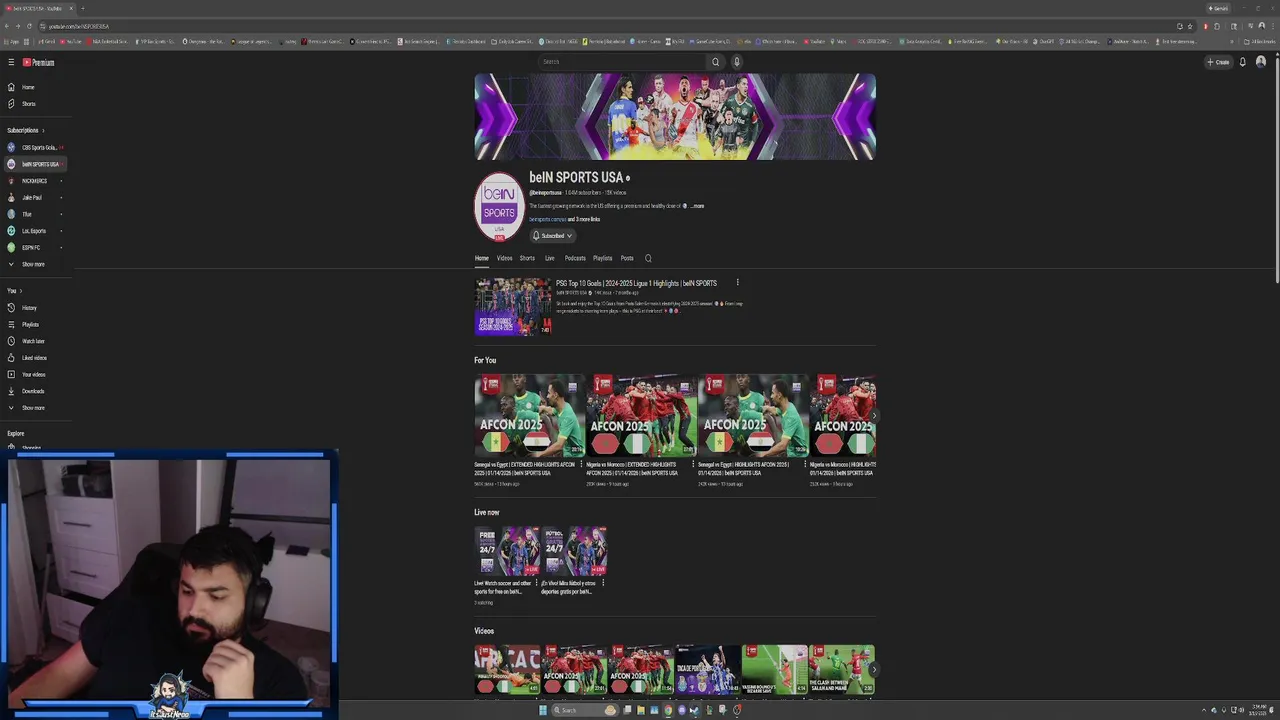
Task: Open options for Nigeria vs Morocco extended video
Action: tap(692, 464)
